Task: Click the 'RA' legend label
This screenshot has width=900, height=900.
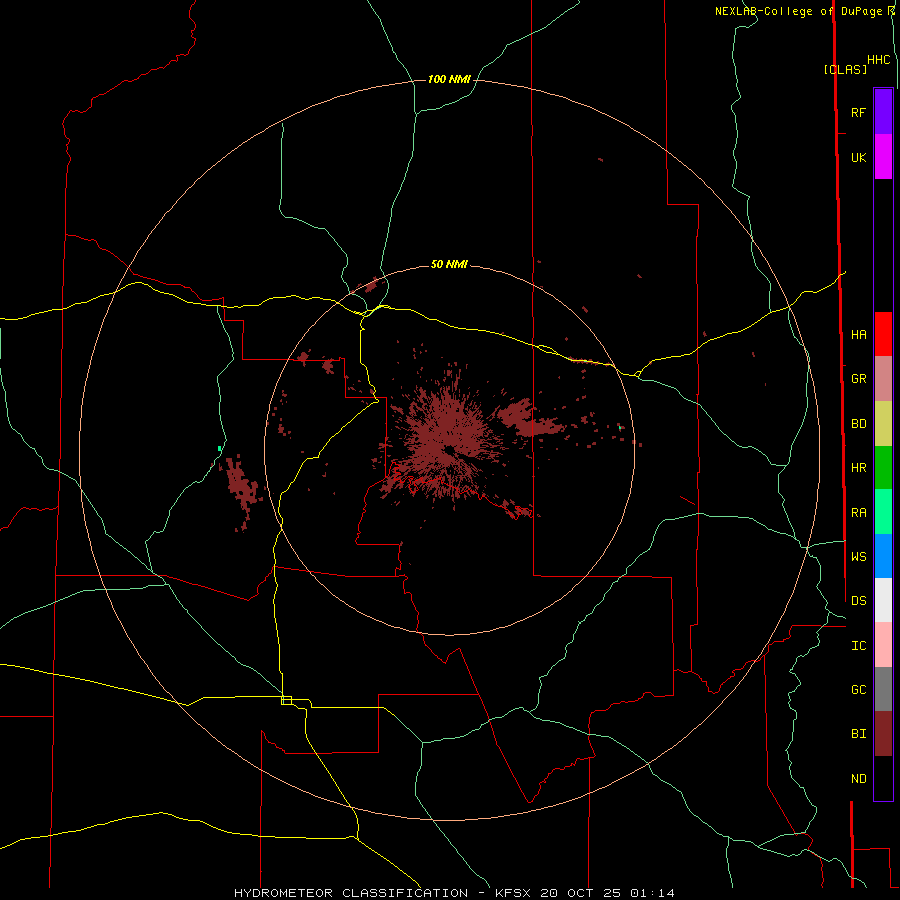Action: click(858, 513)
